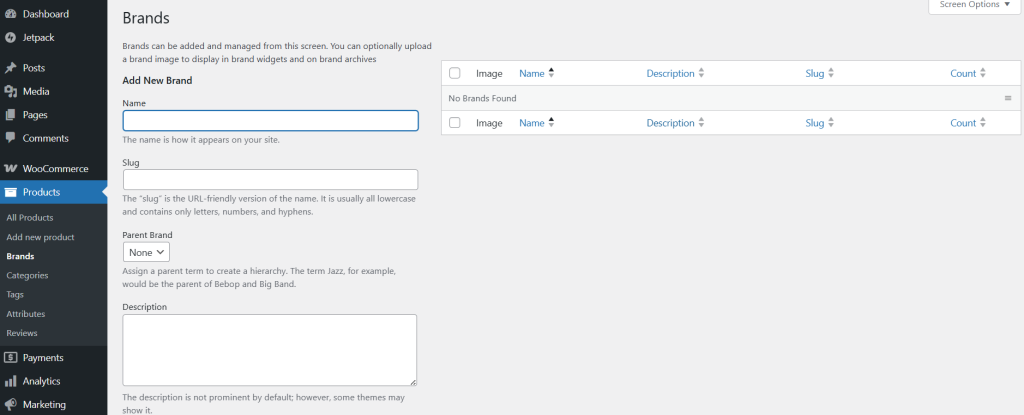Tick the select-all checkbox in table header
Image resolution: width=1024 pixels, height=415 pixels.
click(x=455, y=73)
